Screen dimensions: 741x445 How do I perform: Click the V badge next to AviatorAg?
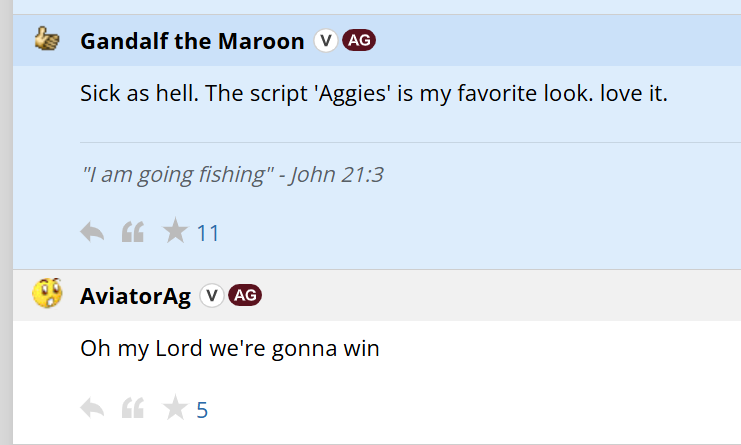pyautogui.click(x=211, y=296)
